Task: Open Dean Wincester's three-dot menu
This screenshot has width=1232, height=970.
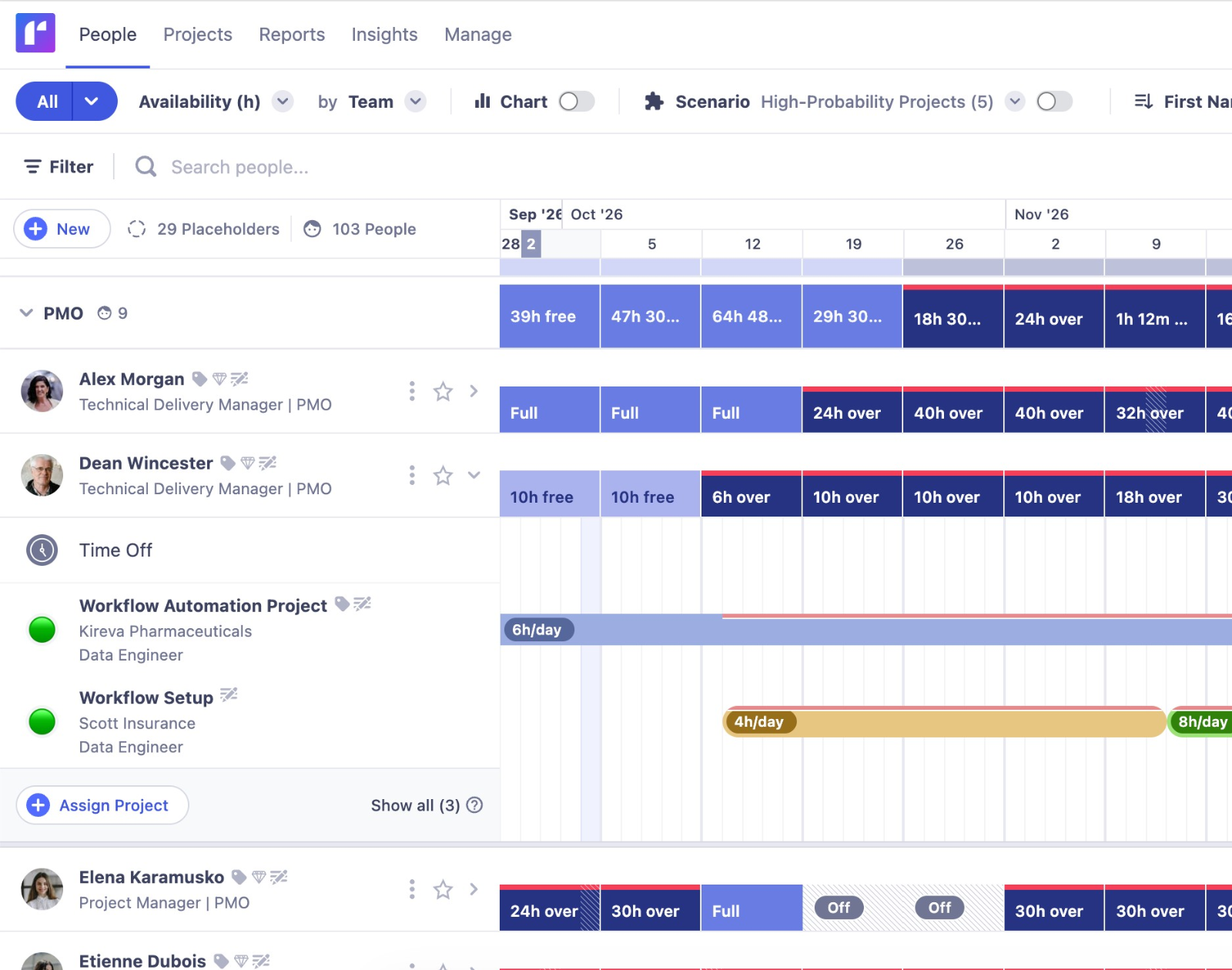Action: pyautogui.click(x=412, y=475)
